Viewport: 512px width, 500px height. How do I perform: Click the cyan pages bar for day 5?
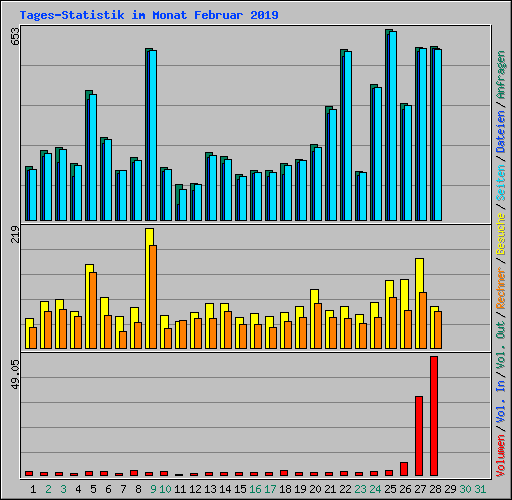[x=93, y=157]
